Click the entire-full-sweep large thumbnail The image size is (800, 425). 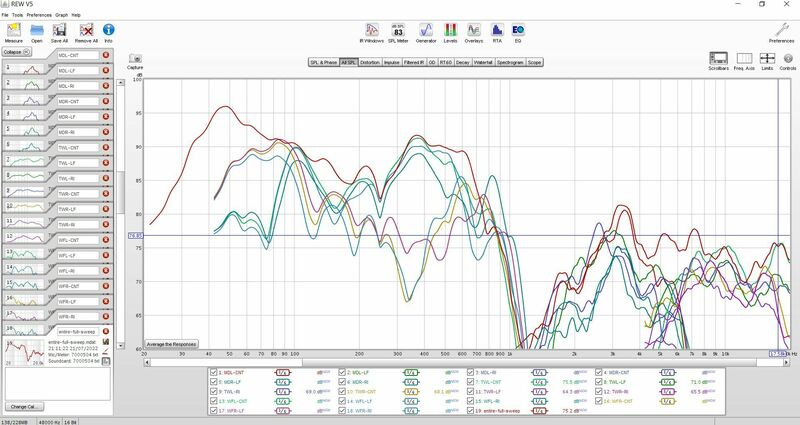[24, 352]
